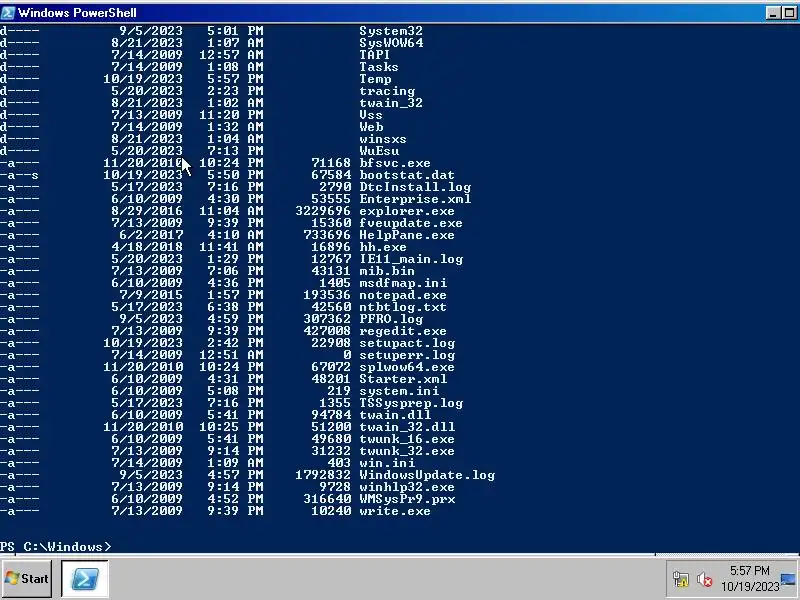Minimize the Windows PowerShell window
The height and width of the screenshot is (600, 800).
773,13
